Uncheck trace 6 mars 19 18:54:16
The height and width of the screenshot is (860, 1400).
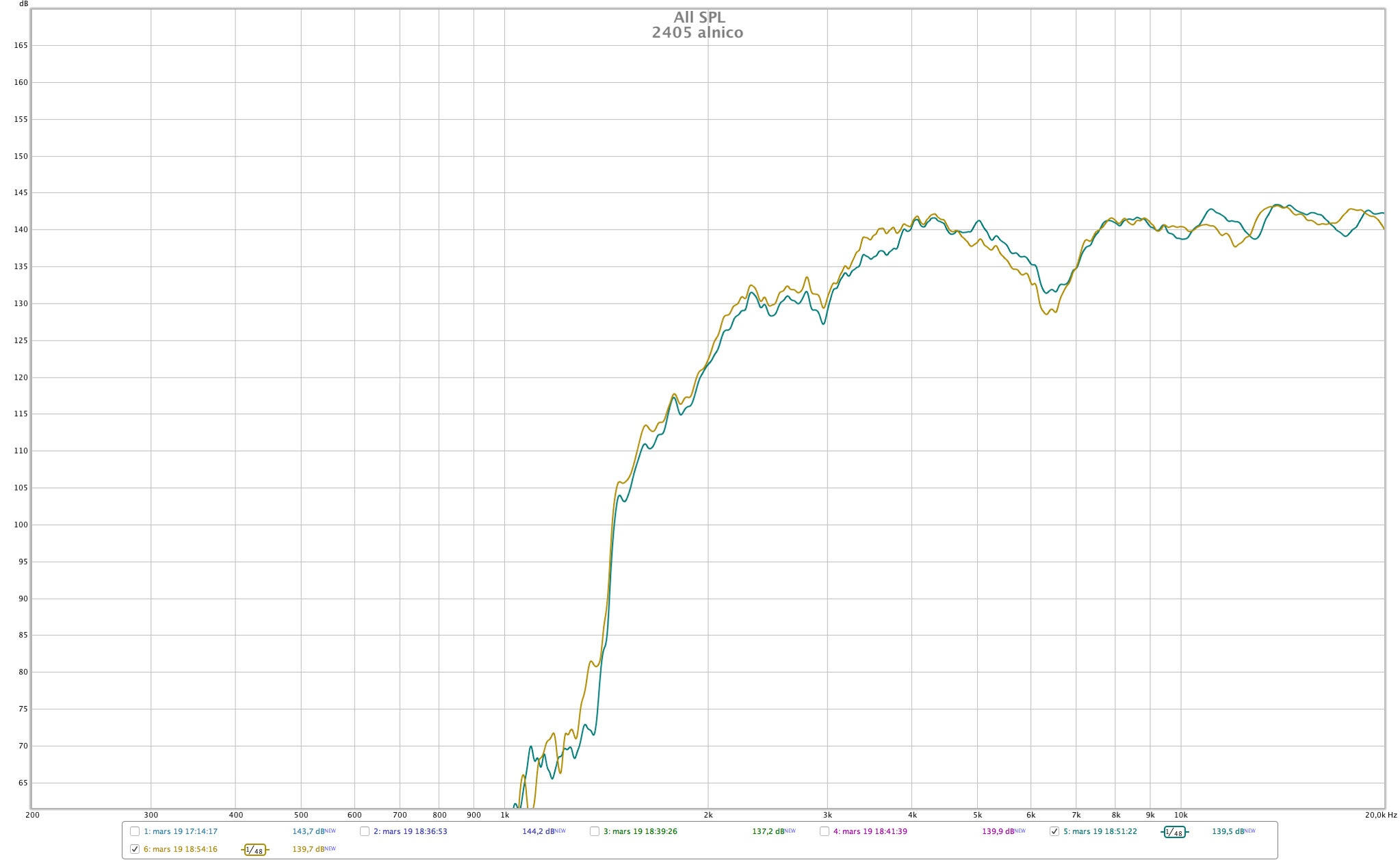[x=135, y=849]
